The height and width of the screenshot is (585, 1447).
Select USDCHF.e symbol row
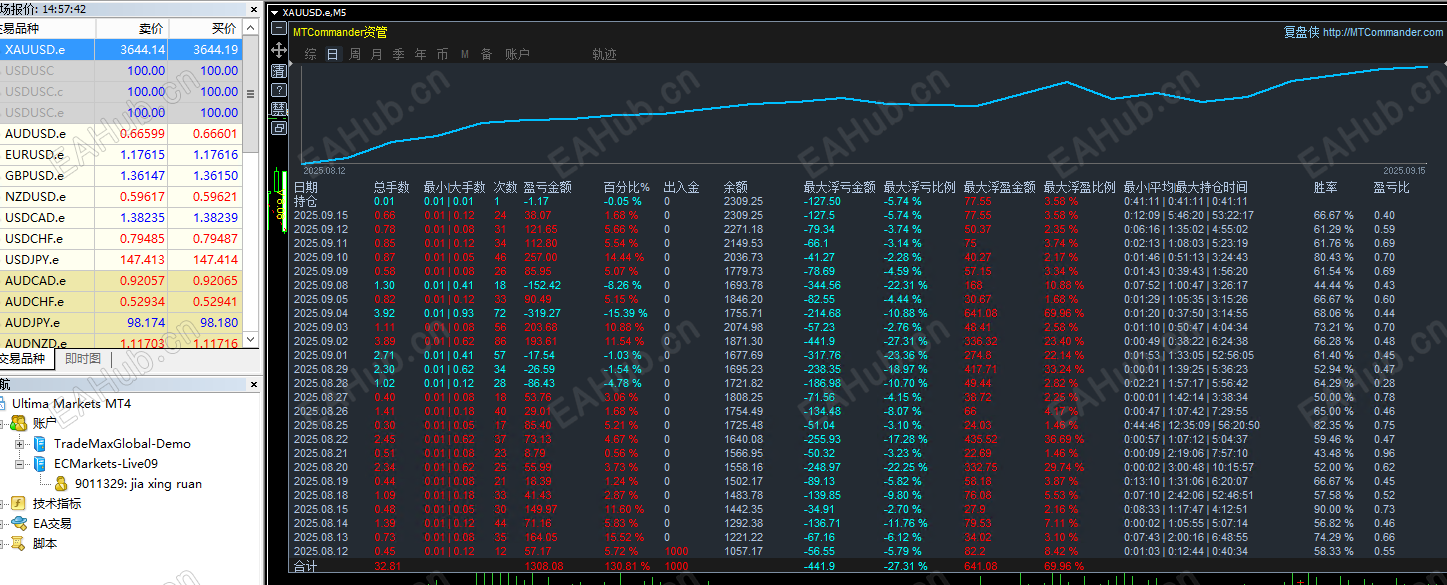coord(121,238)
